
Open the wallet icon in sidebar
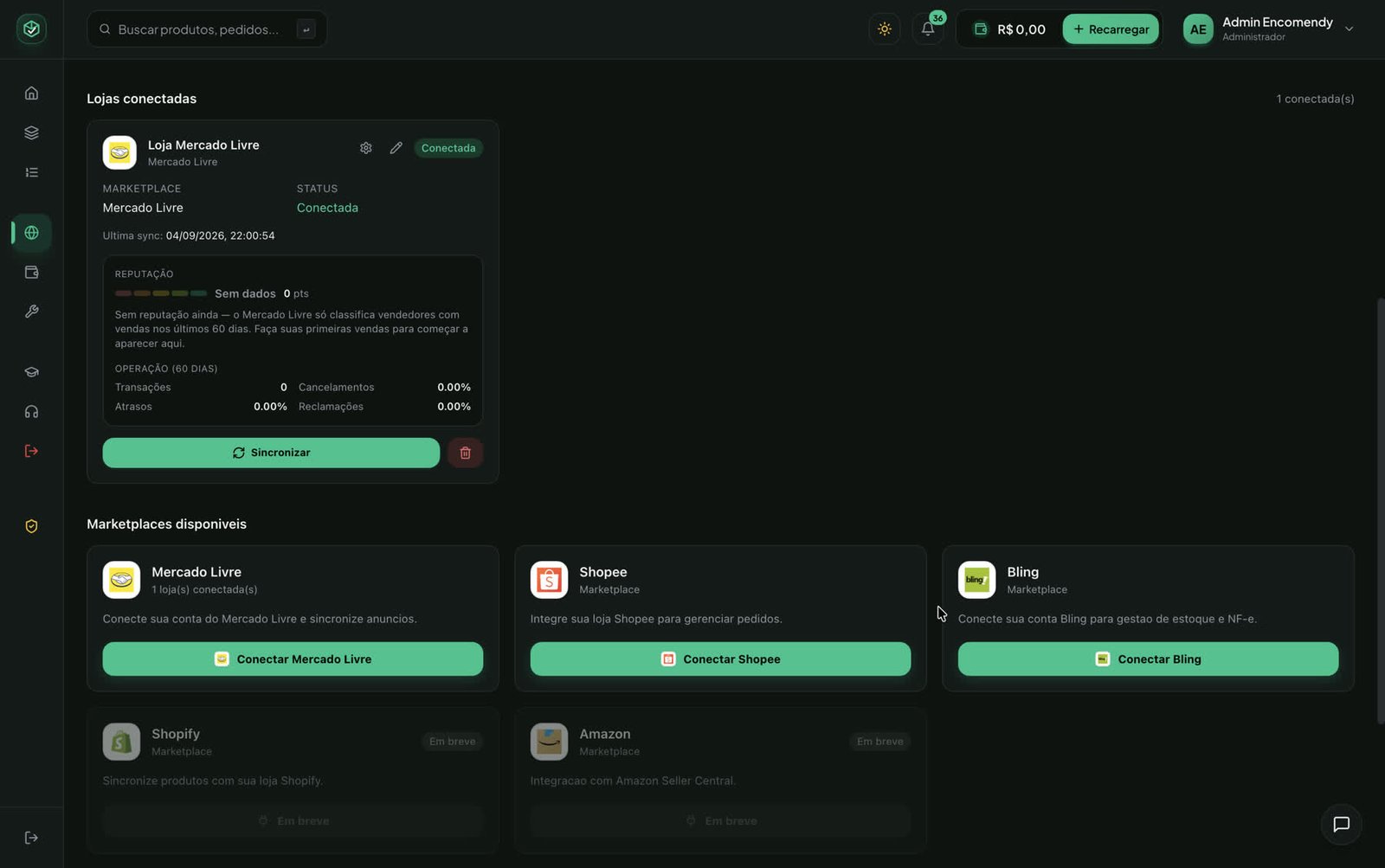tap(31, 272)
